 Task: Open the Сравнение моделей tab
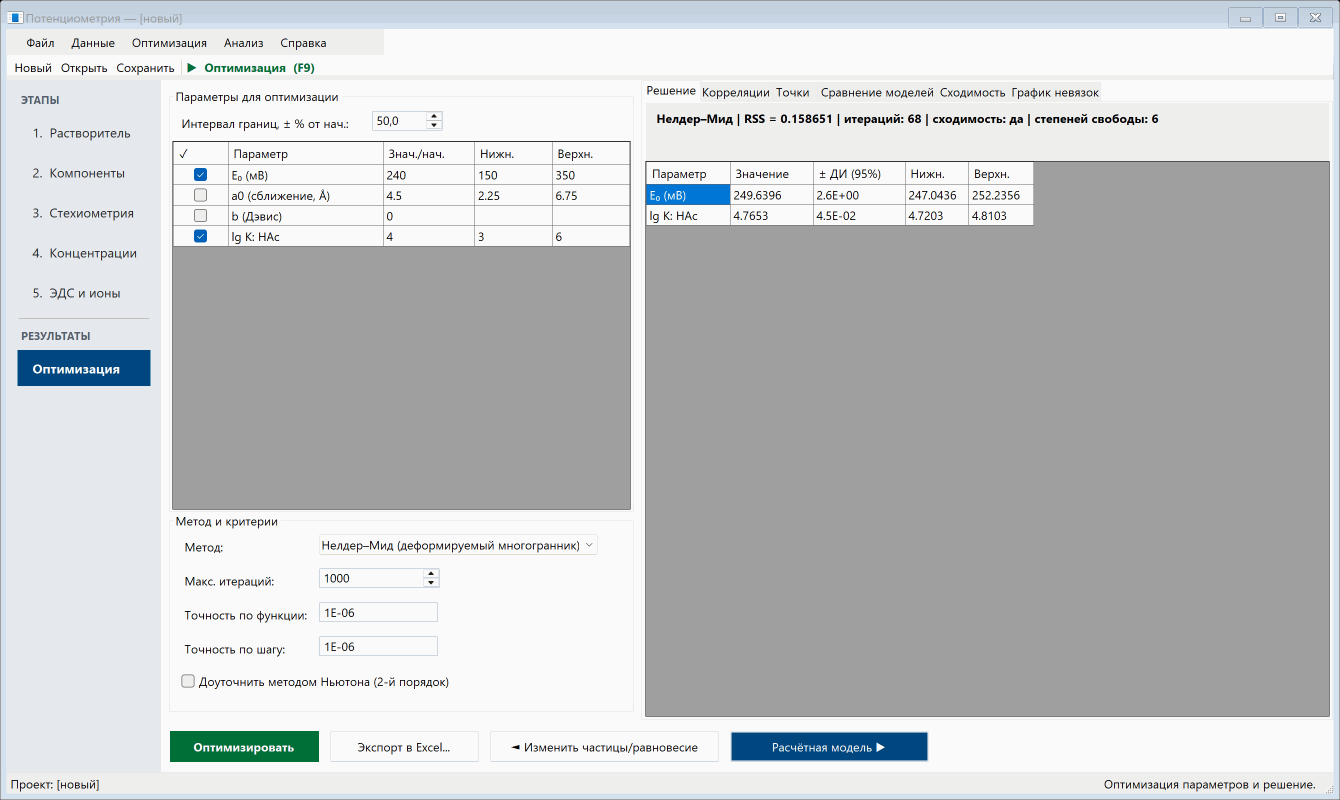point(877,92)
